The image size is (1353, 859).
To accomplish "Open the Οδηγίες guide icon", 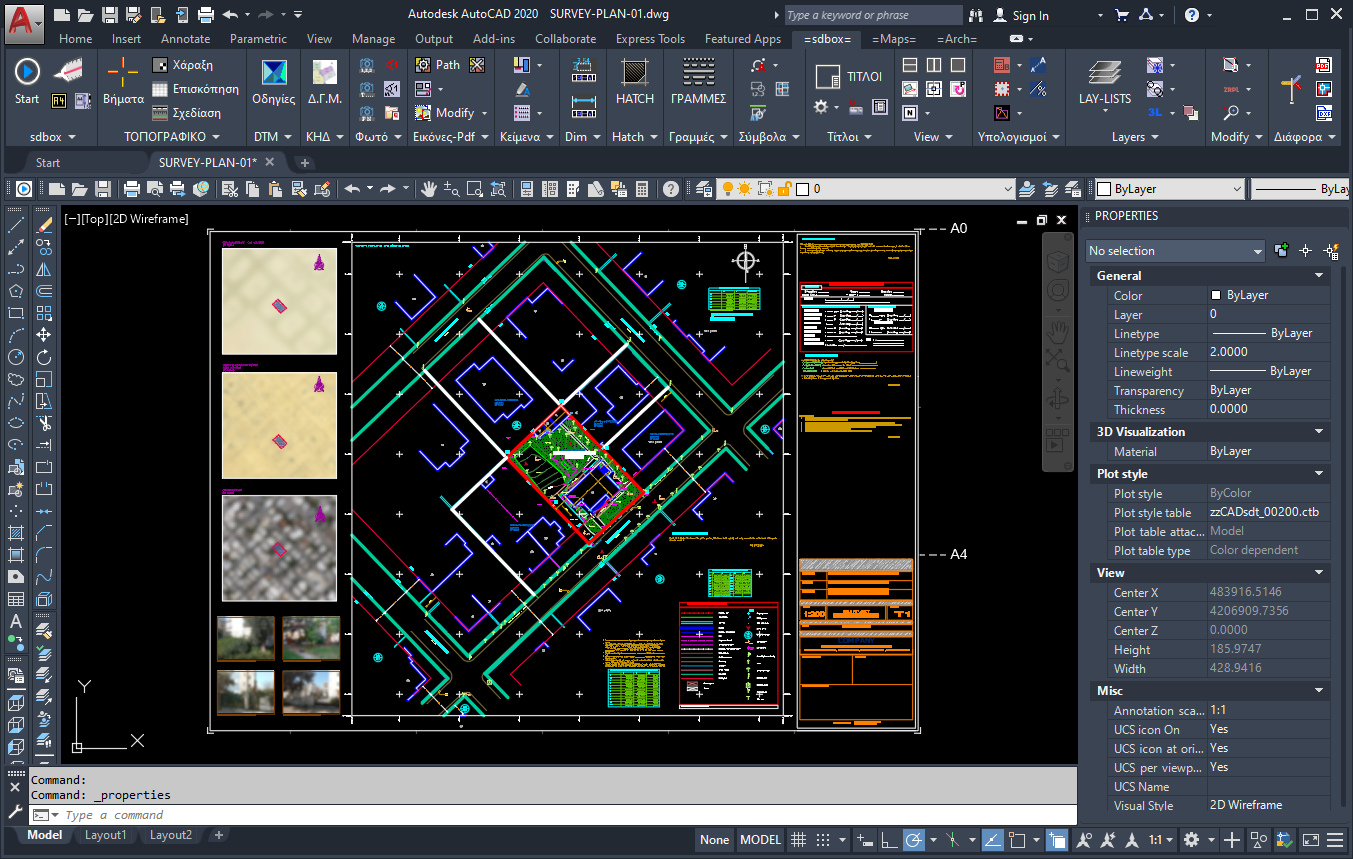I will click(273, 81).
